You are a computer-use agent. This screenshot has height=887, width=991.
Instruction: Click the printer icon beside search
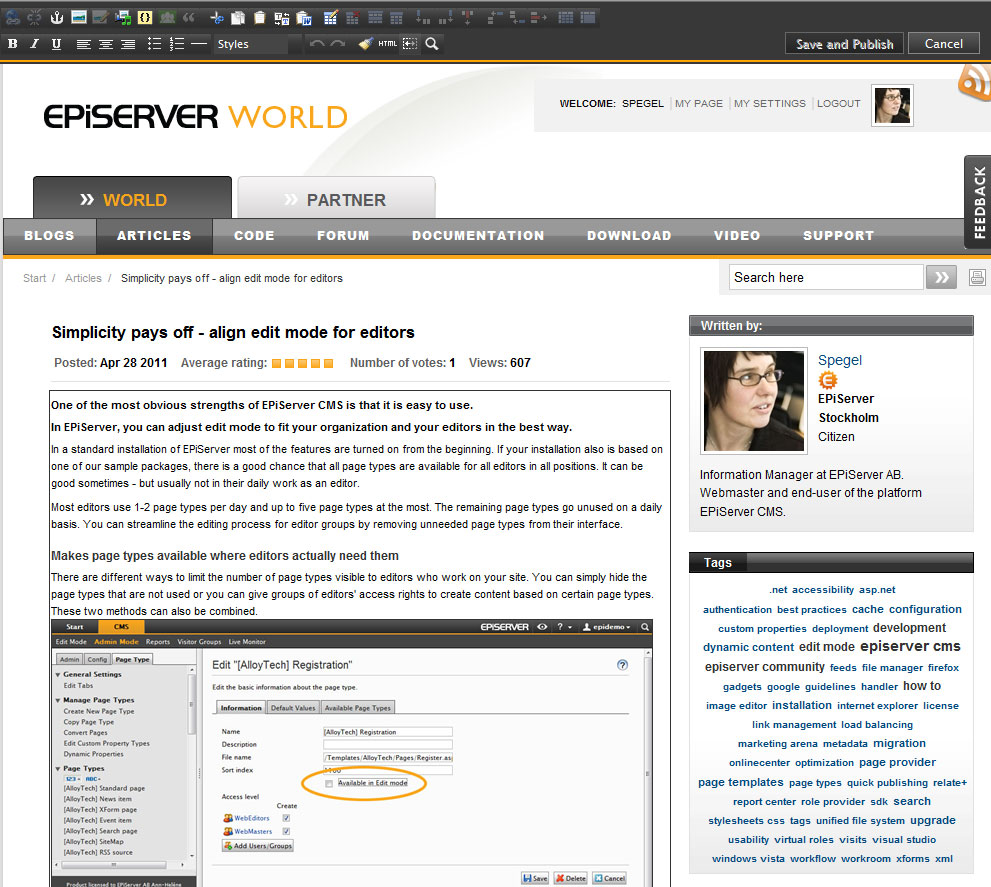[977, 278]
